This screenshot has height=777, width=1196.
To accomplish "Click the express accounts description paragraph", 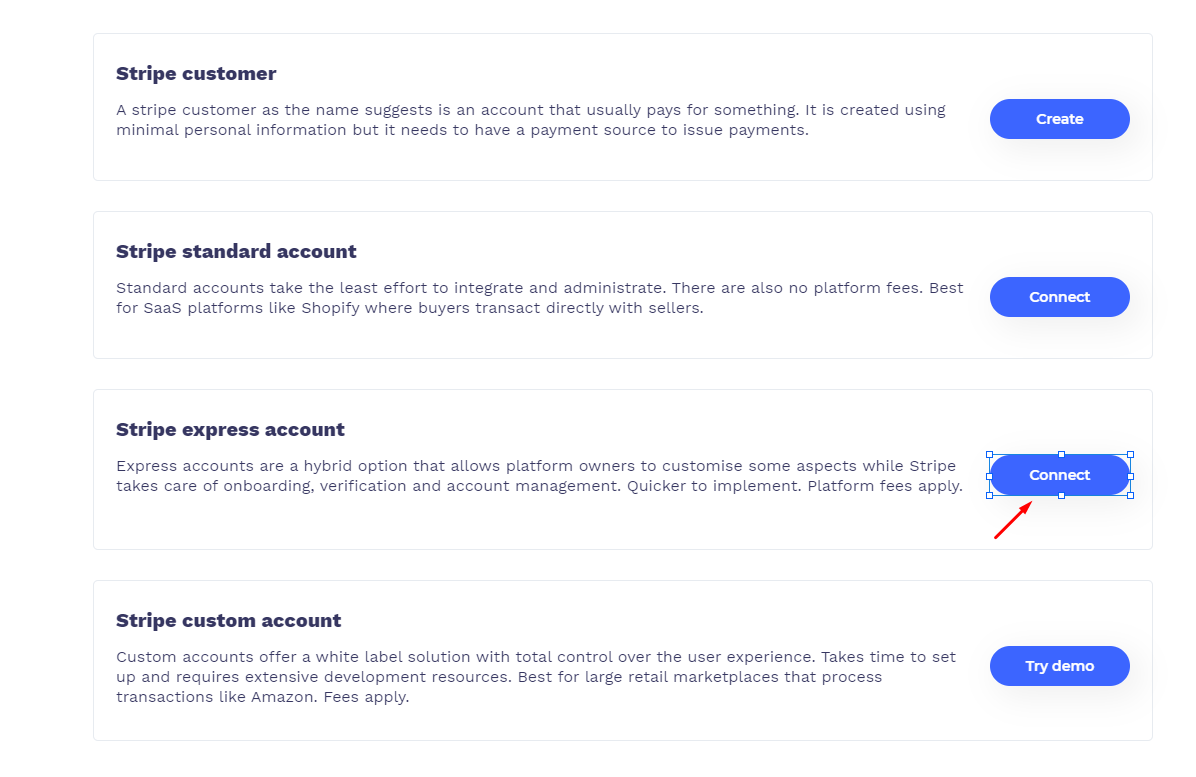I will [539, 476].
